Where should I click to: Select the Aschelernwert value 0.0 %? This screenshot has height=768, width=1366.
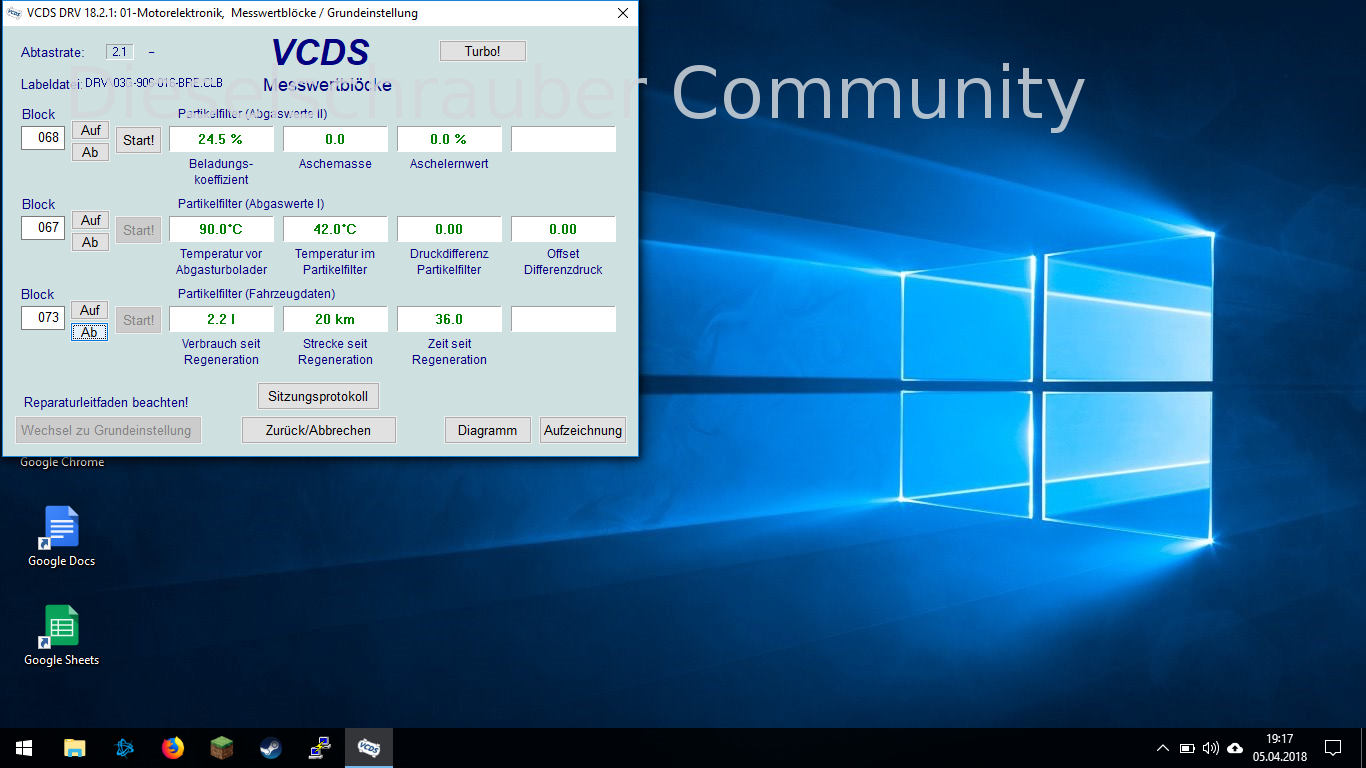(x=449, y=139)
